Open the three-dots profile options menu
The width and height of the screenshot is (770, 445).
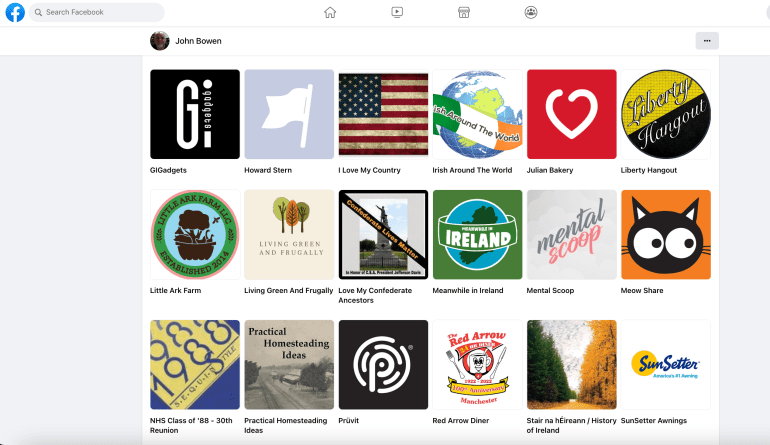[707, 41]
